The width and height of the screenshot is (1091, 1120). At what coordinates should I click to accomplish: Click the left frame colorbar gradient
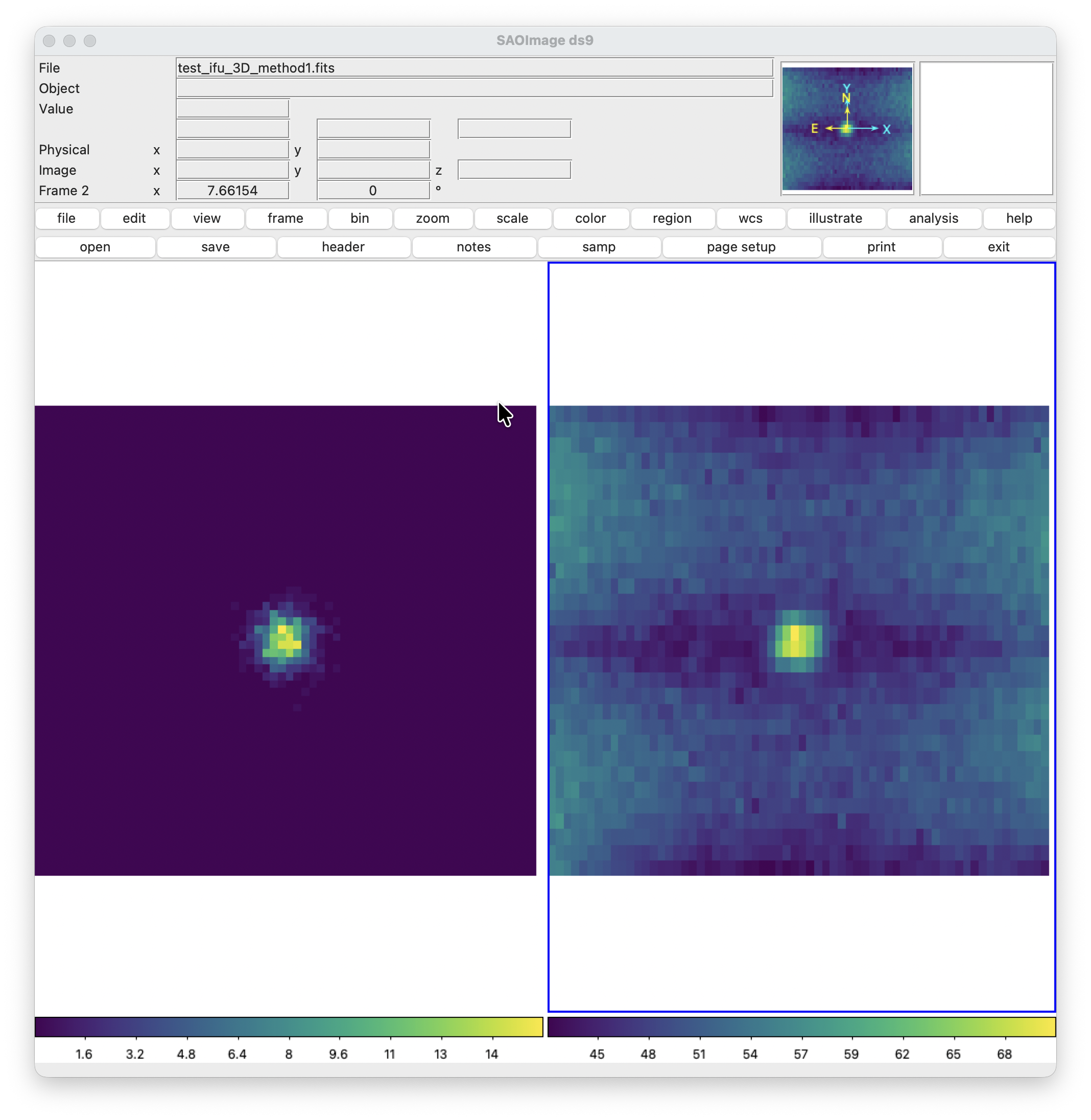click(288, 1026)
